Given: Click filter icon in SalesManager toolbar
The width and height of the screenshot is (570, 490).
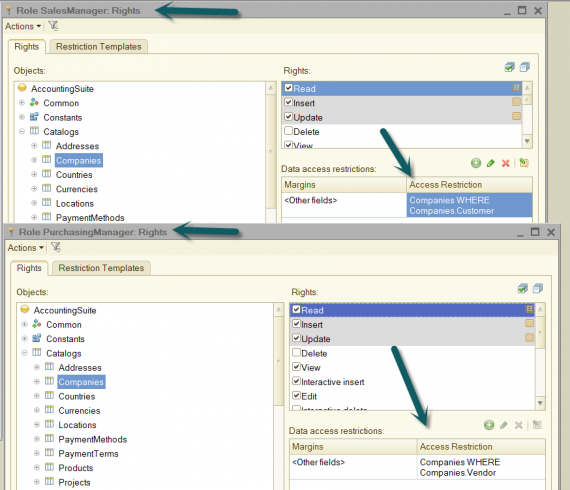Looking at the screenshot, I should point(53,26).
